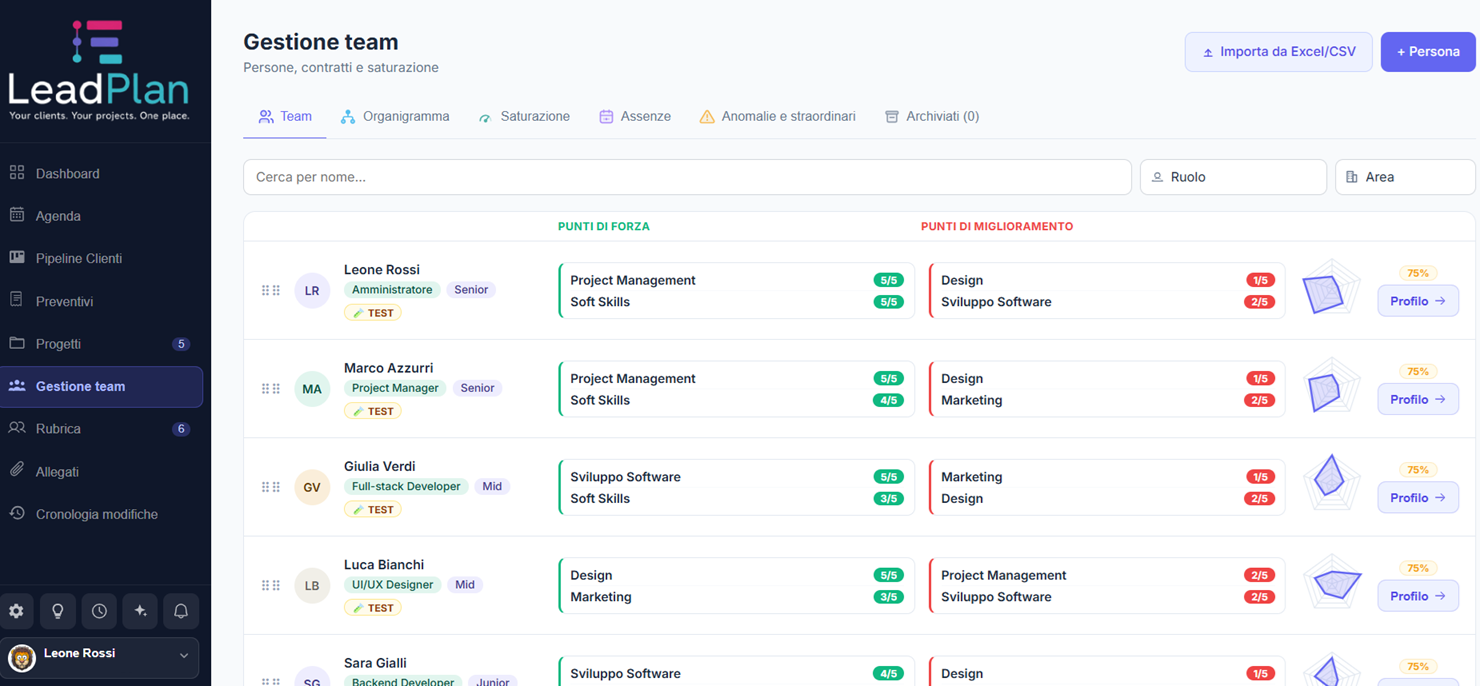Click the PUNTI DI MIGLIORAMENTO column header
Image resolution: width=1480 pixels, height=686 pixels.
(x=997, y=226)
